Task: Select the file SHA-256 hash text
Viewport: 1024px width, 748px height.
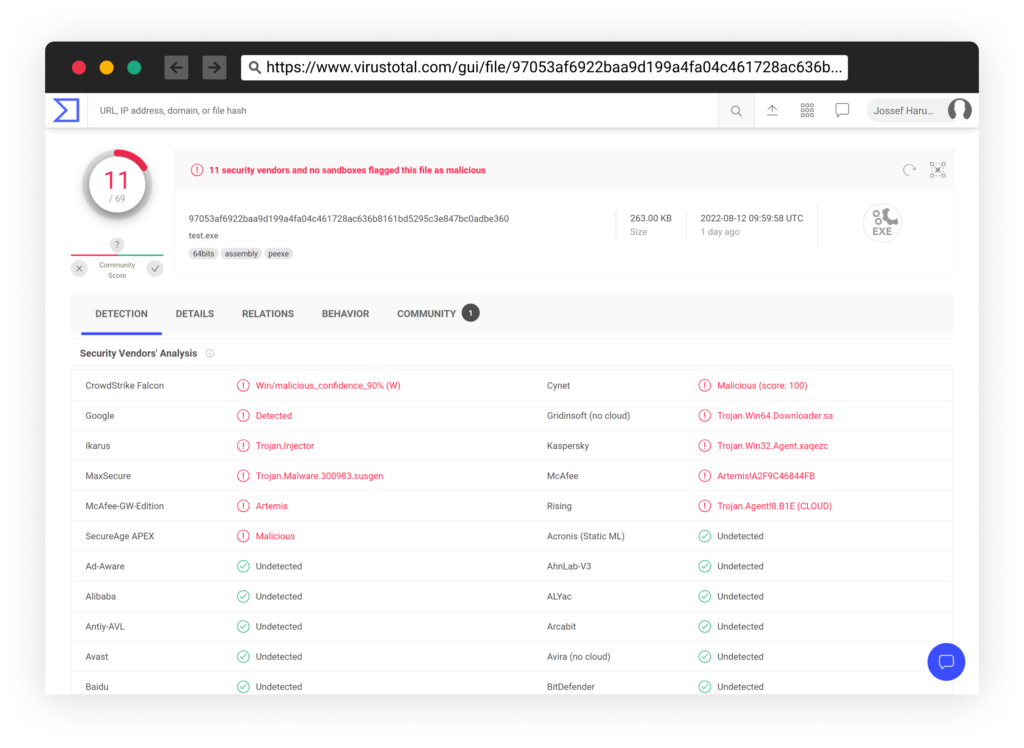Action: click(349, 219)
